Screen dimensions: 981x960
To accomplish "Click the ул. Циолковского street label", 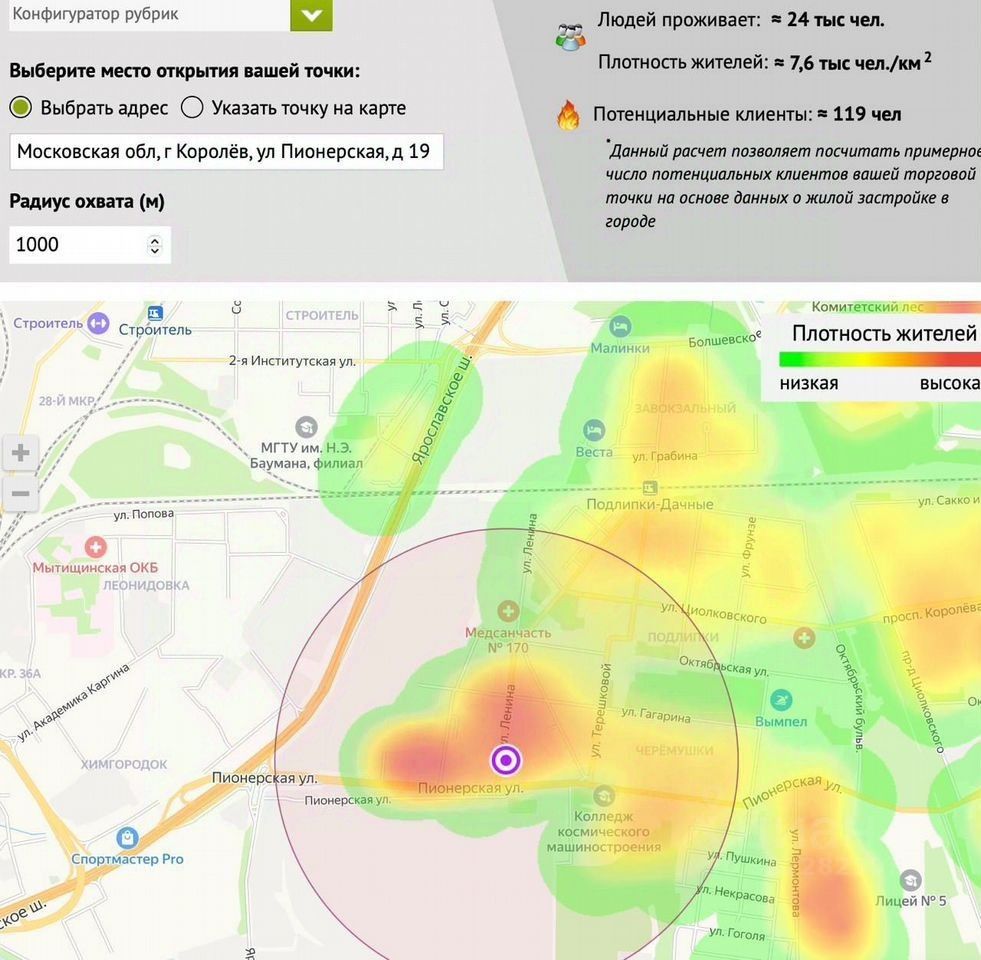I will (713, 613).
